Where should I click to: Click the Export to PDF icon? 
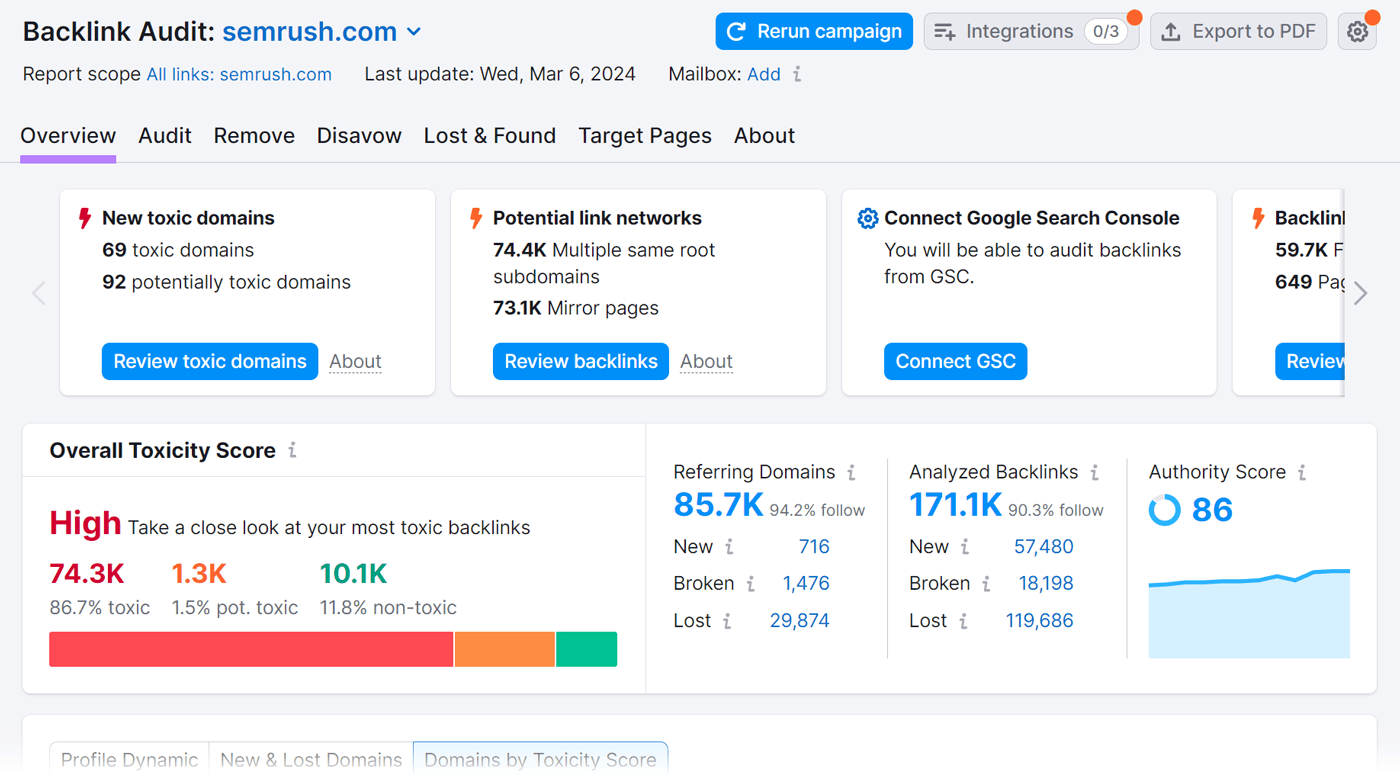1171,31
